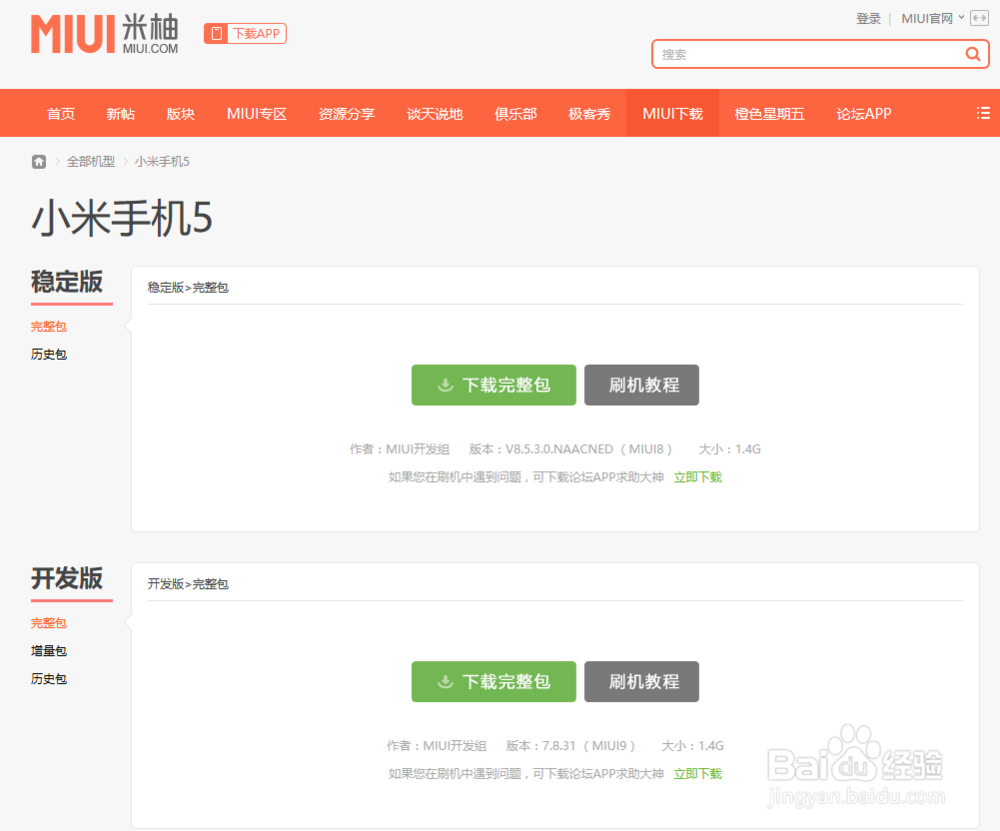Open 谈天说地 in navigation bar
1000x831 pixels.
click(435, 114)
